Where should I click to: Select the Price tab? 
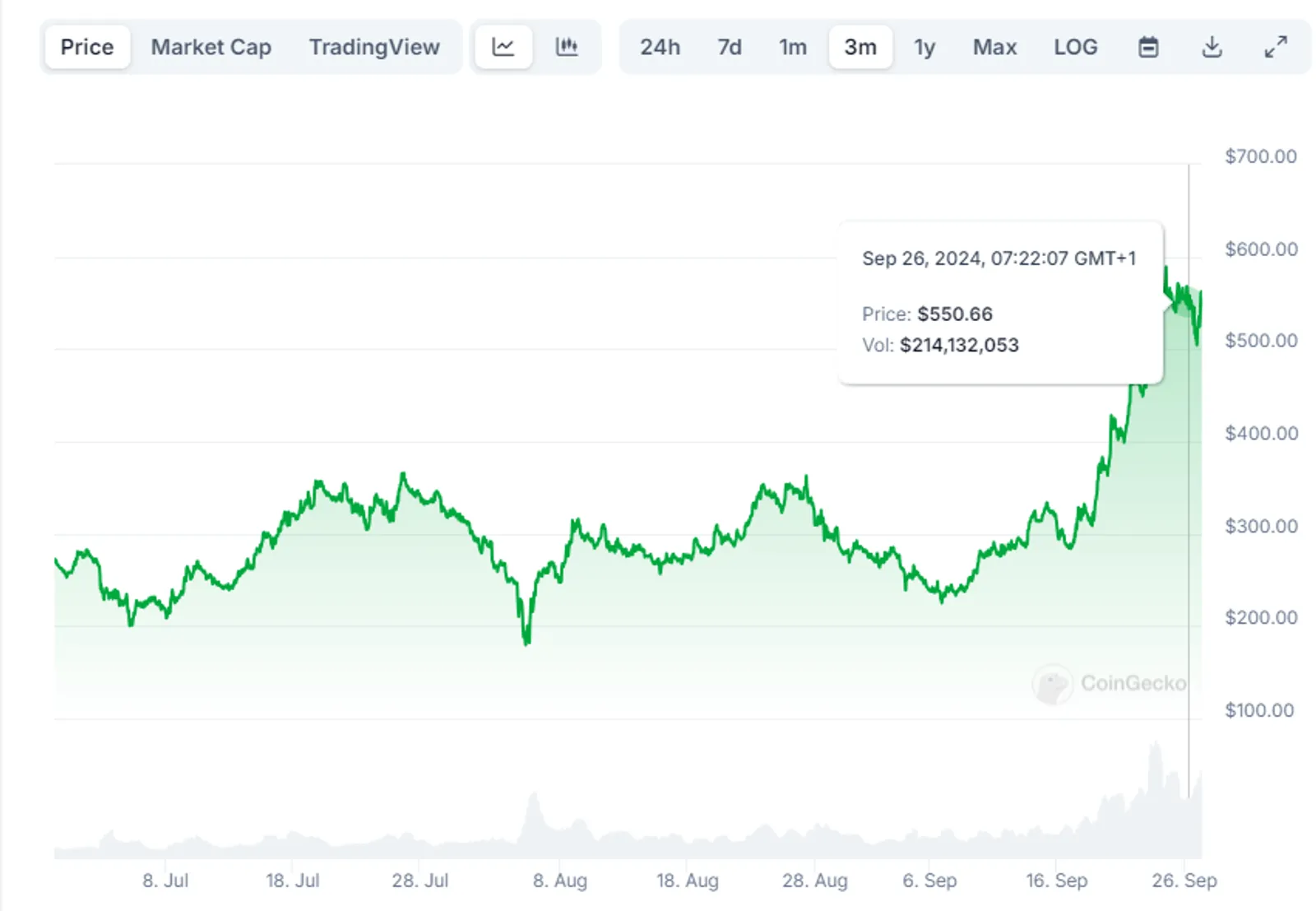click(x=87, y=47)
